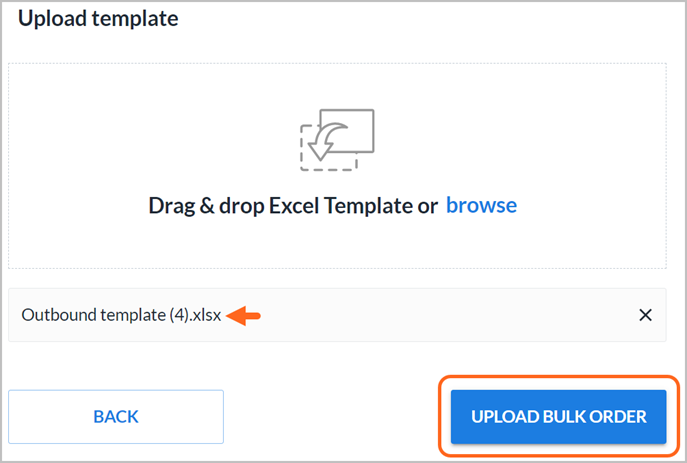Delete the attached xlsx file with the X
The image size is (687, 463).
click(x=645, y=315)
